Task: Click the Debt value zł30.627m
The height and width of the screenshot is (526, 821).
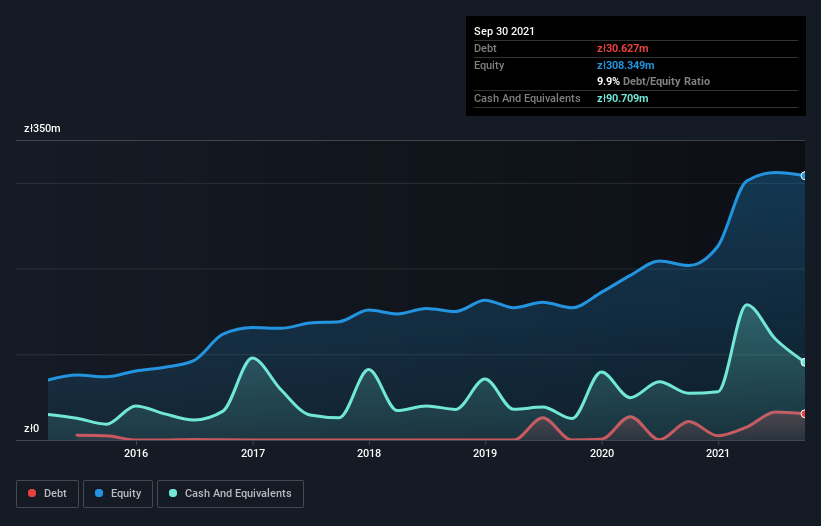Action: coord(623,49)
